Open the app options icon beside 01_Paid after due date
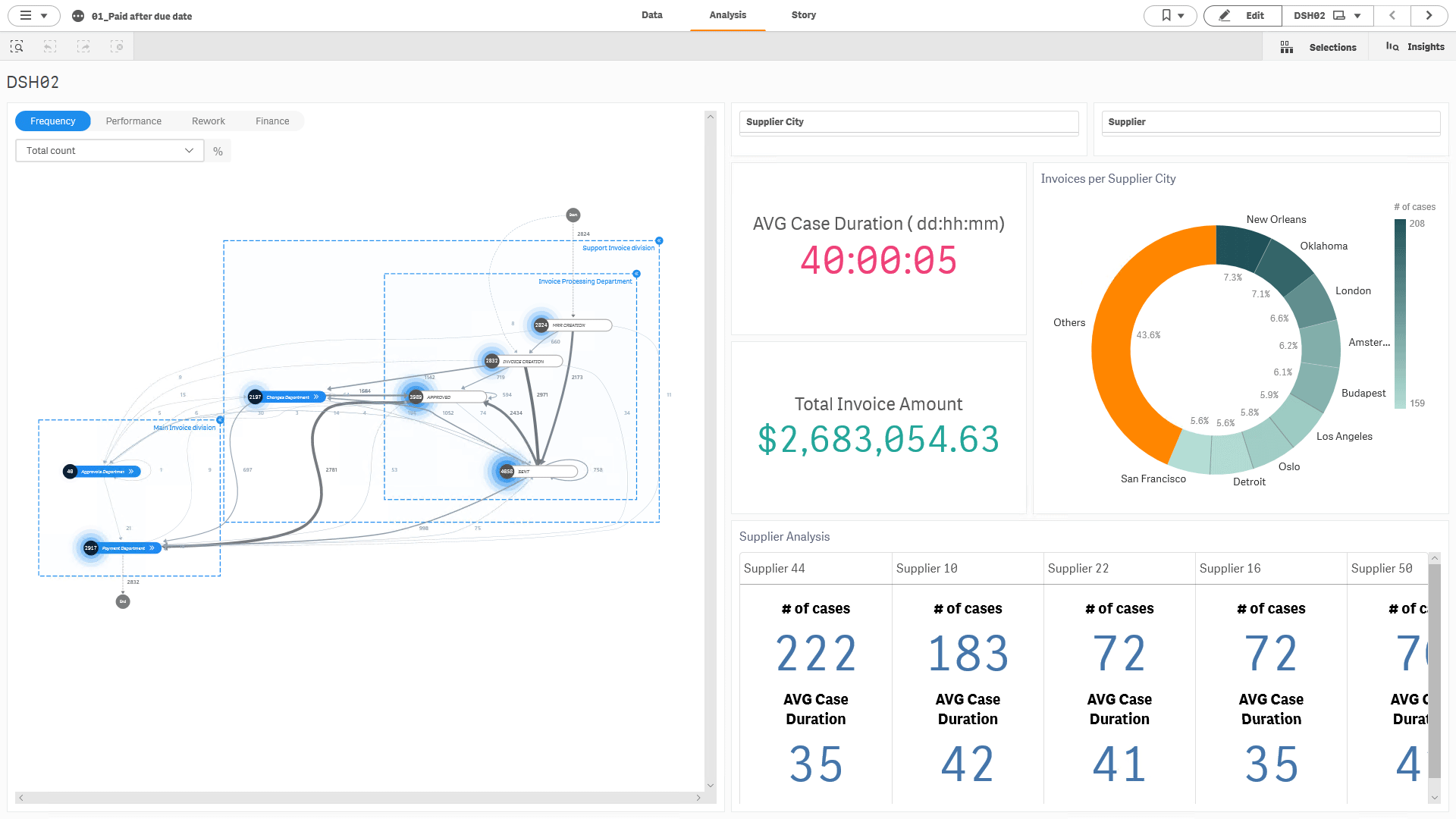 pos(78,16)
